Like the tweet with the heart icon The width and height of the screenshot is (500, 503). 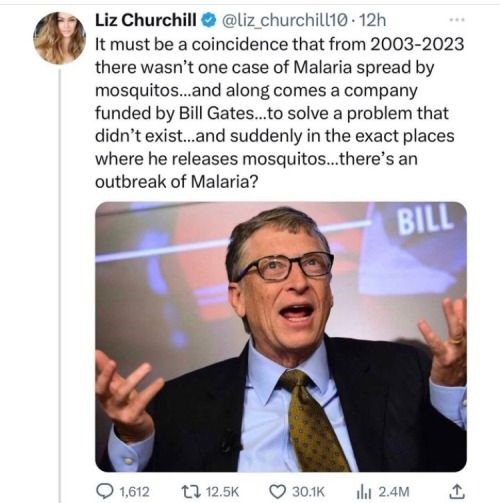tap(277, 492)
